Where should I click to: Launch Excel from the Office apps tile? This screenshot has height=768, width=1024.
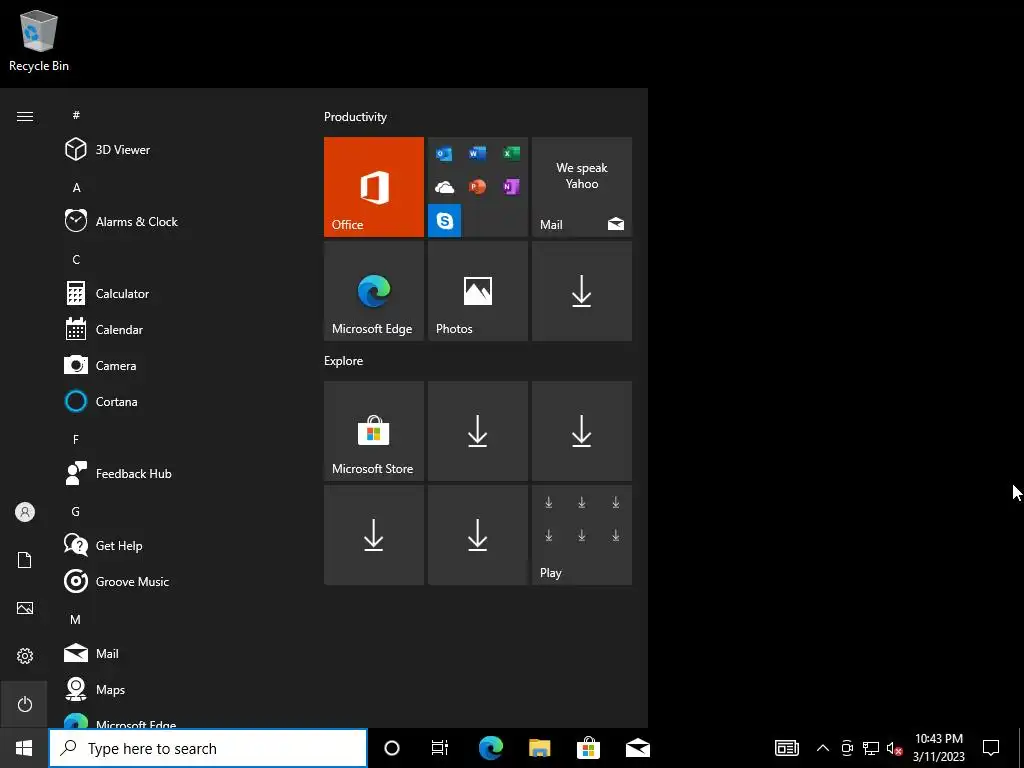[511, 153]
